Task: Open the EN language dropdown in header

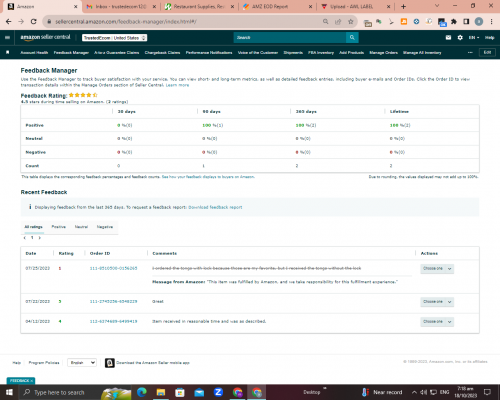Action: (x=474, y=38)
